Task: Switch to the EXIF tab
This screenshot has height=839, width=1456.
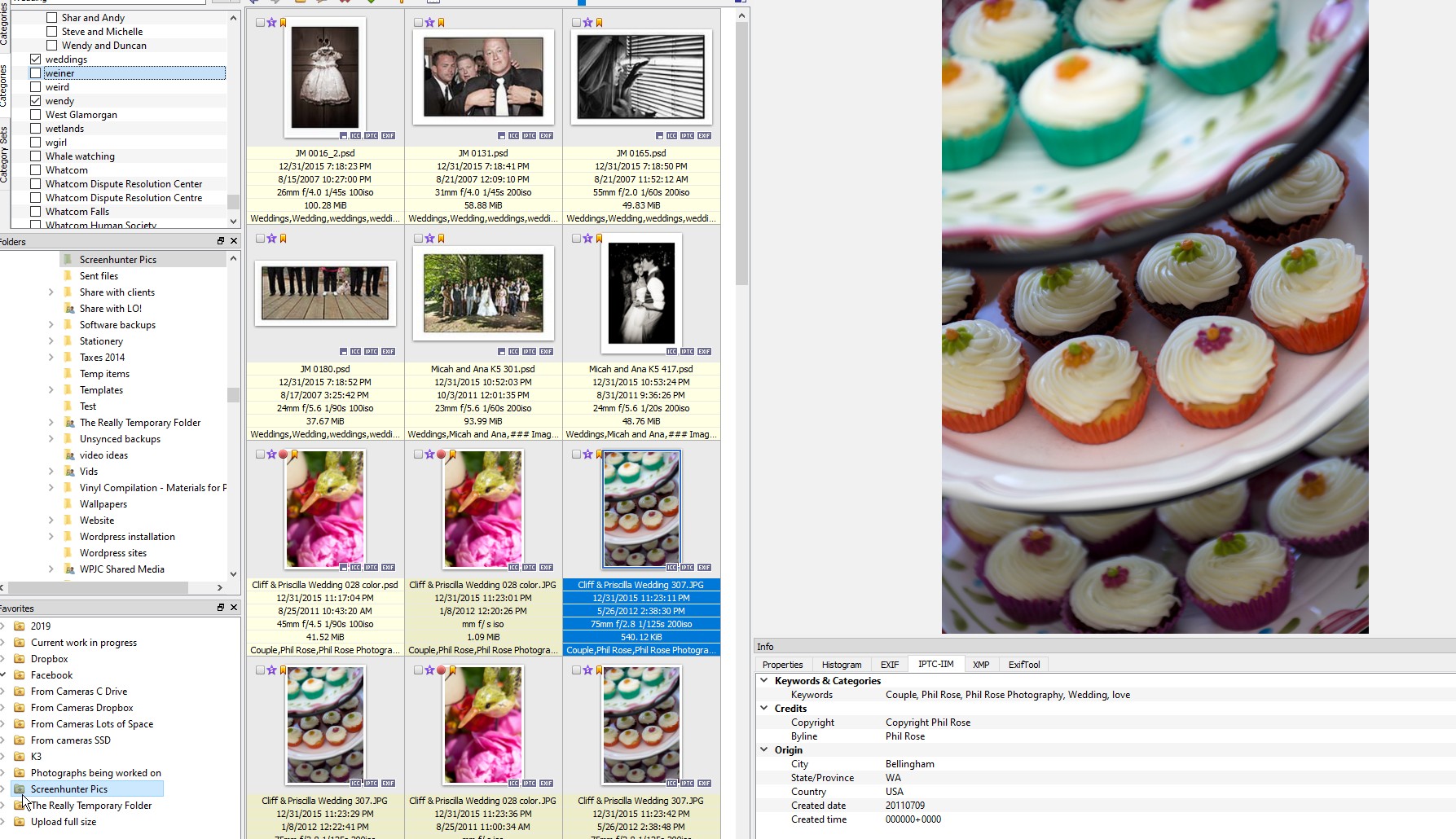Action: tap(889, 665)
